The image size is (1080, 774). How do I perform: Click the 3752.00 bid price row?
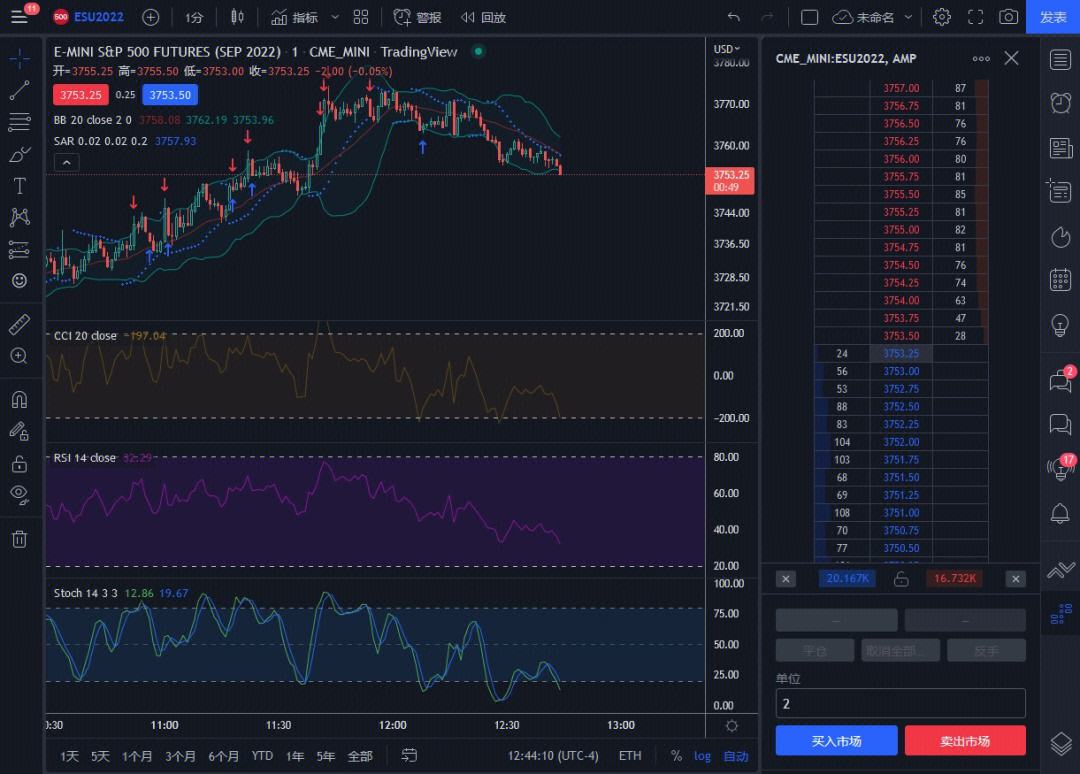pos(901,442)
